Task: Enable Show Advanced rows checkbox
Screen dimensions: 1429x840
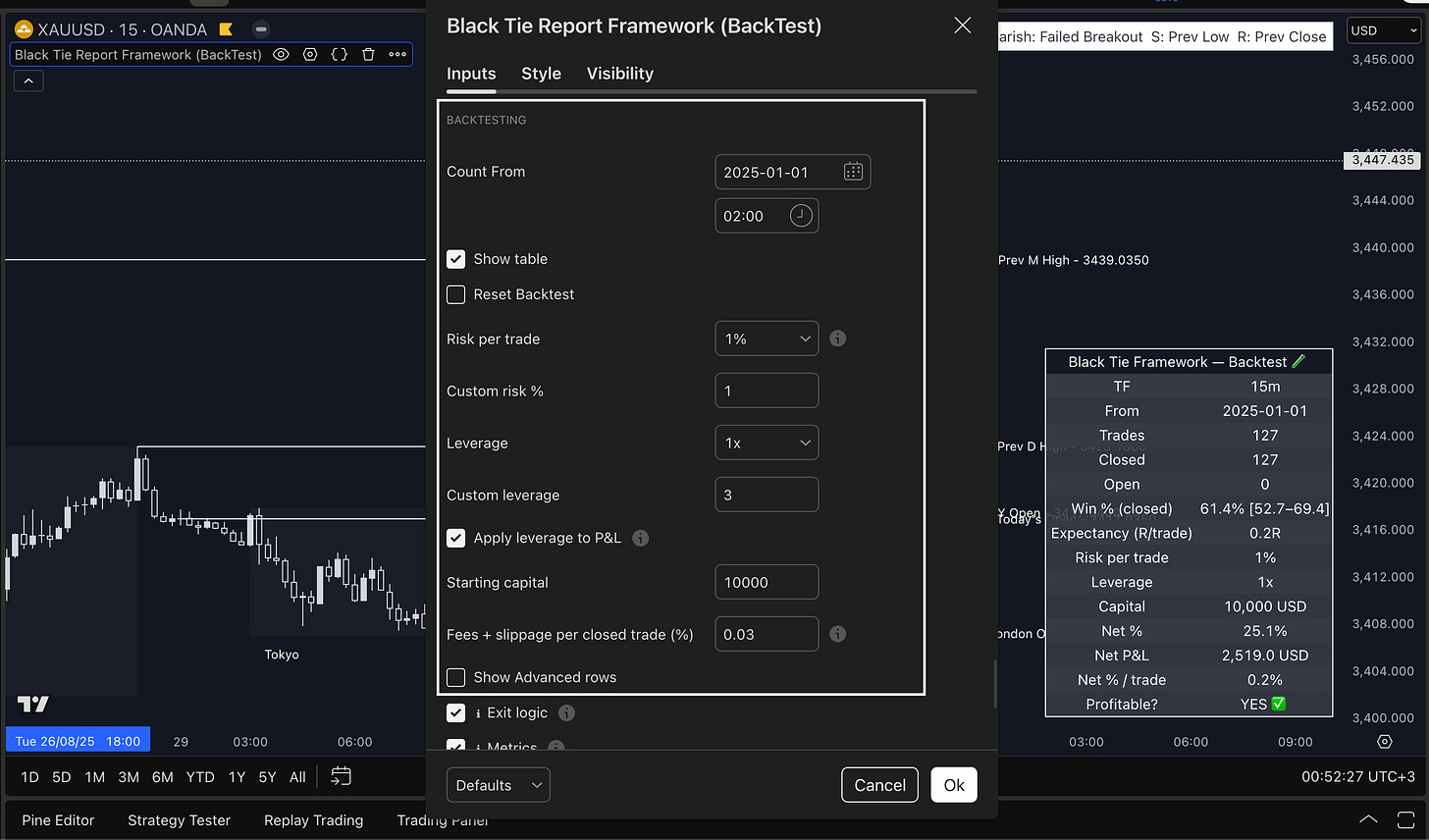Action: [455, 677]
